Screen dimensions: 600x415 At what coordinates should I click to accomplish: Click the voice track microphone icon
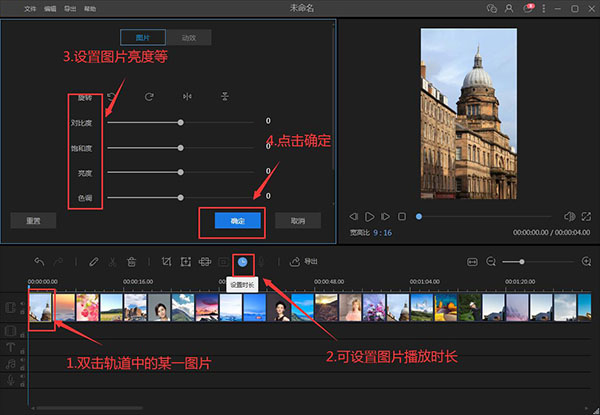tap(10, 380)
